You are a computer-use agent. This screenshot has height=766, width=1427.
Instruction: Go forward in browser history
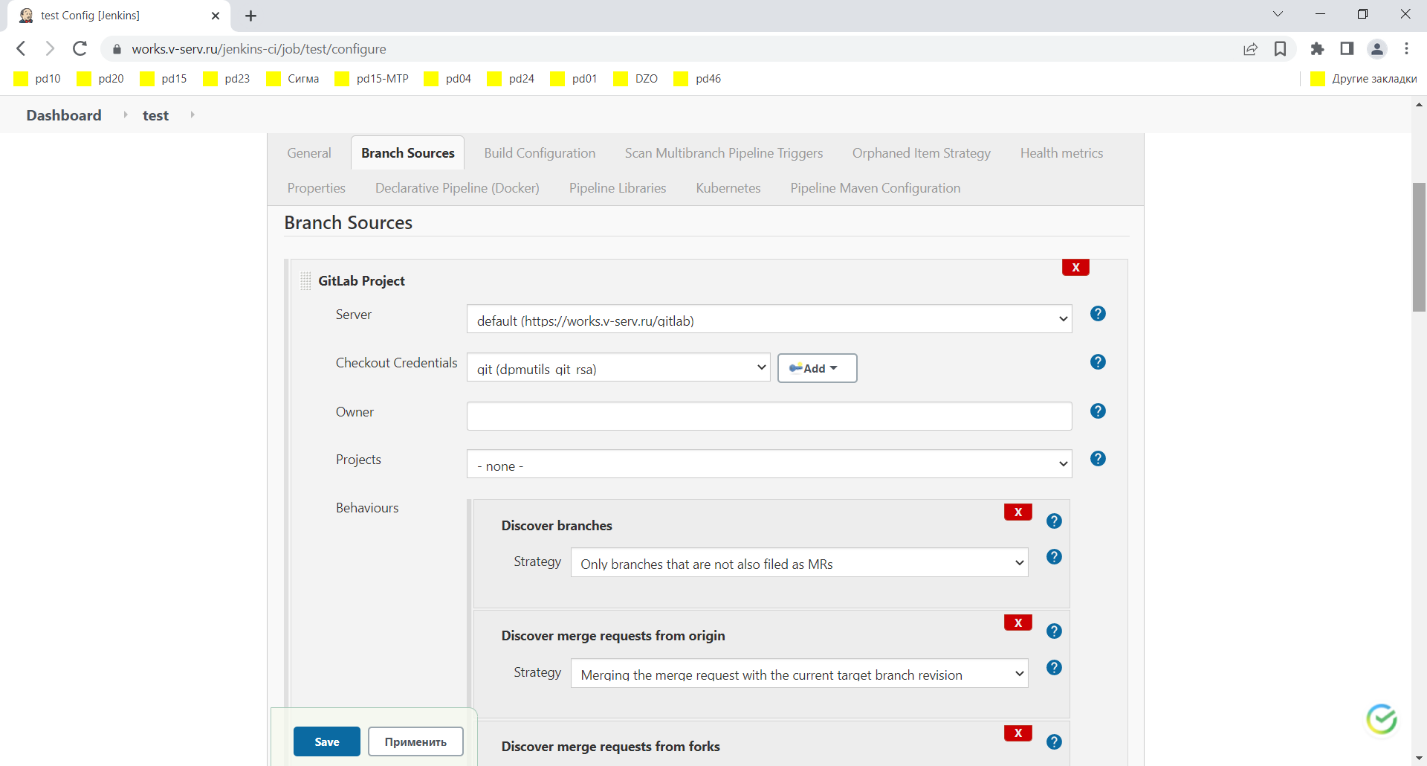click(x=50, y=48)
